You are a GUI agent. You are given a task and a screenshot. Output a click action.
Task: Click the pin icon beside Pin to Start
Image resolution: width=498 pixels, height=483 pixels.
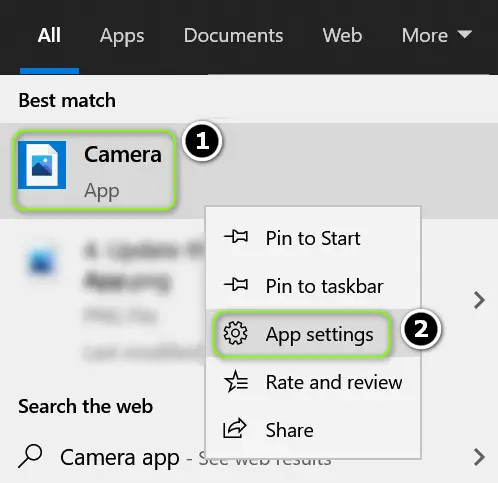(236, 237)
